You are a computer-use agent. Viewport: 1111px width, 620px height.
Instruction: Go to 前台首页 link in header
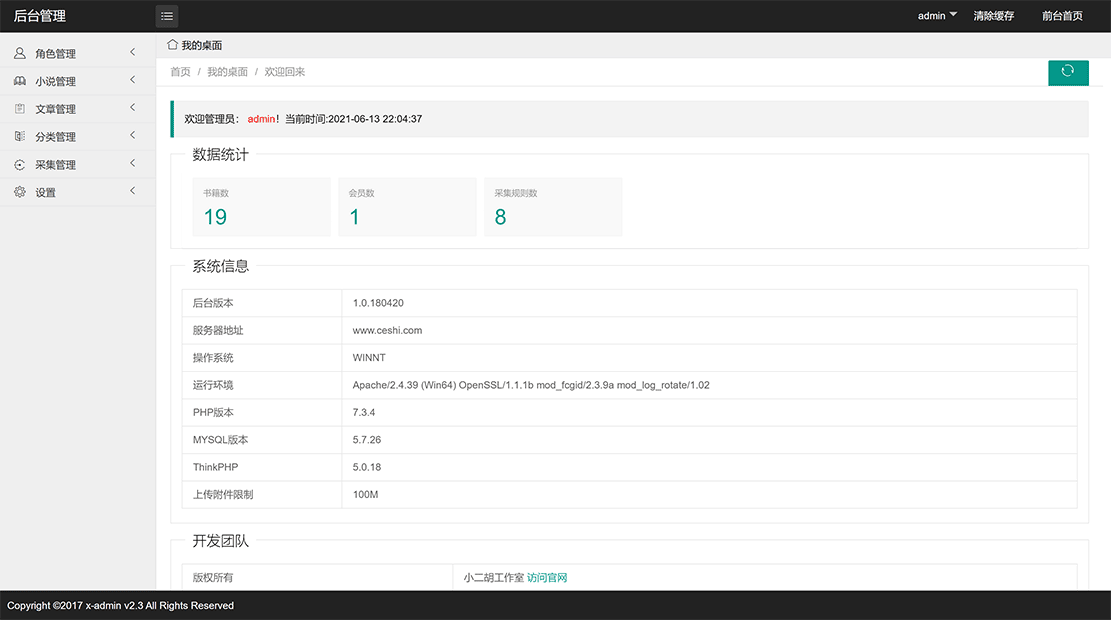point(1062,16)
